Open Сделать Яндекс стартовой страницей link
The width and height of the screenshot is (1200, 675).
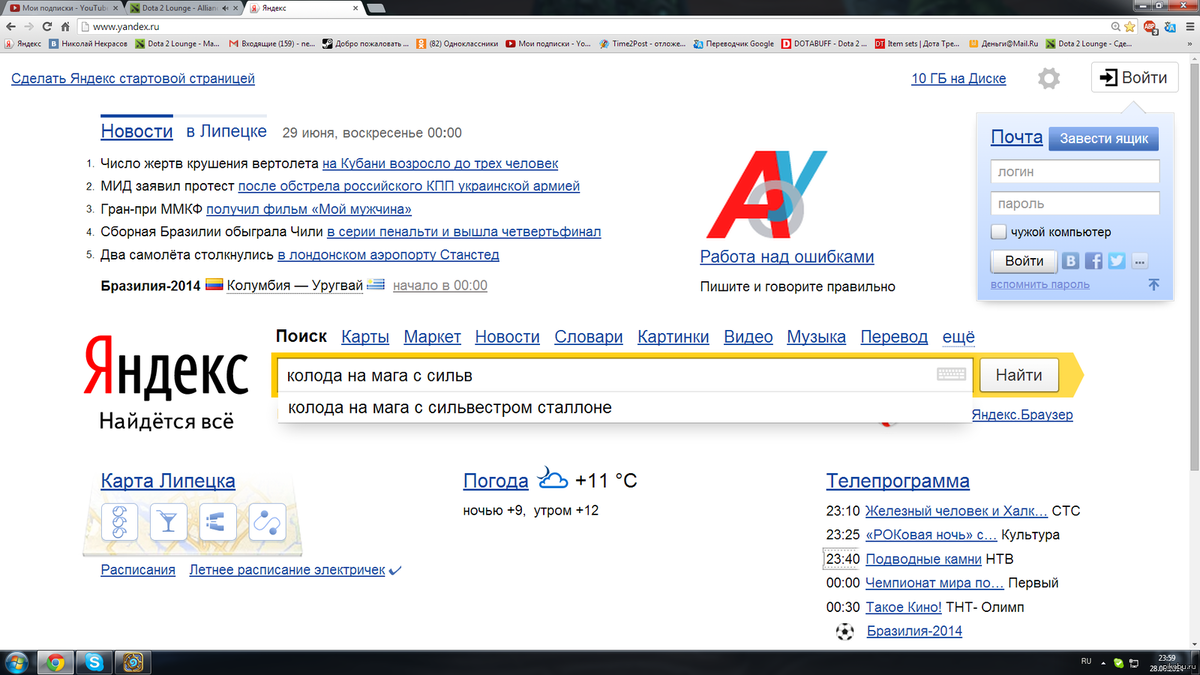[133, 78]
